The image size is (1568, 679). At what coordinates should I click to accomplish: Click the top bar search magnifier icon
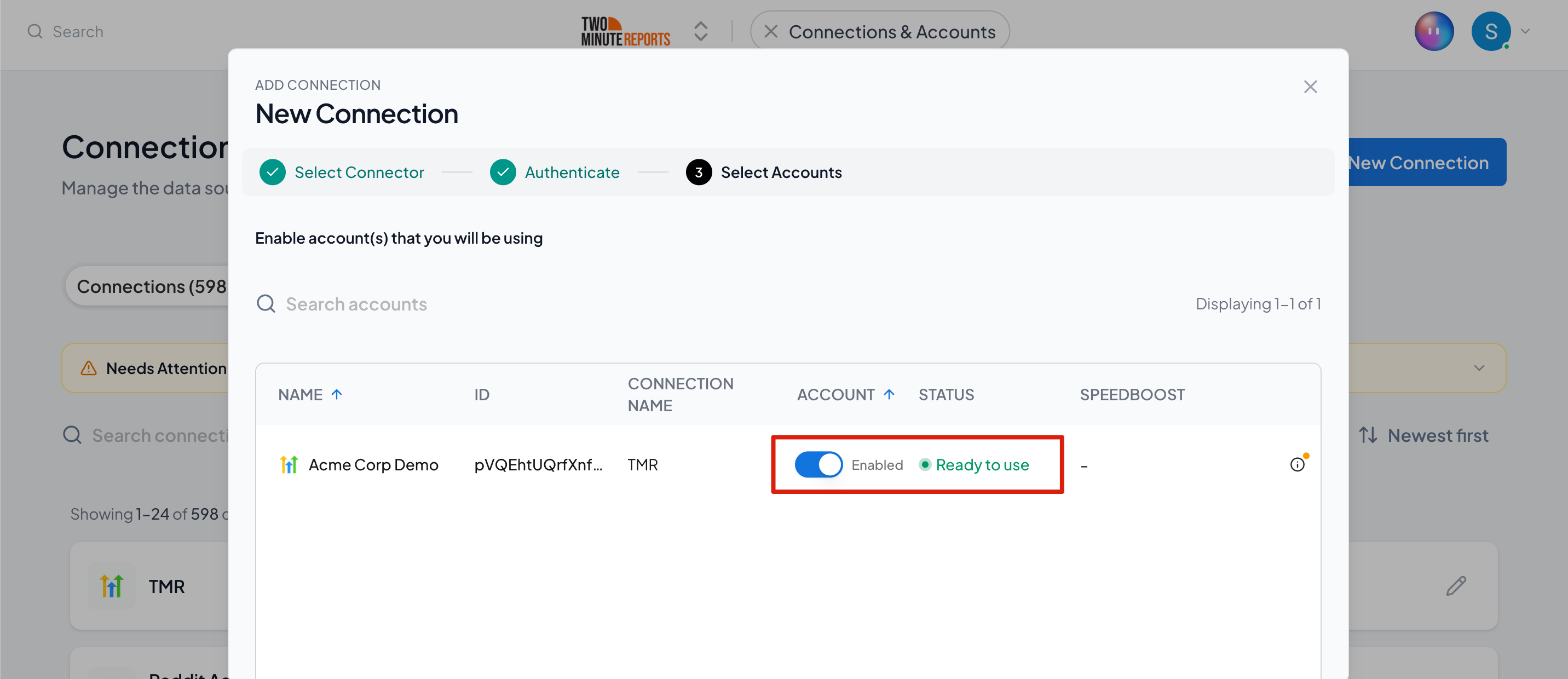pos(34,32)
